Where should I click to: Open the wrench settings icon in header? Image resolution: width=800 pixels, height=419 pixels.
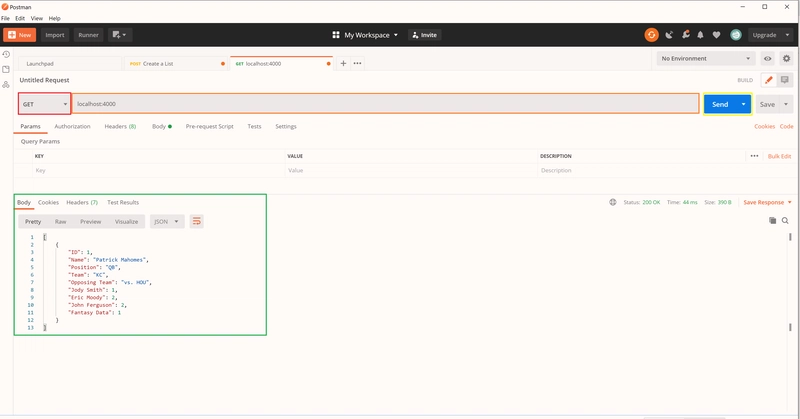tap(686, 35)
